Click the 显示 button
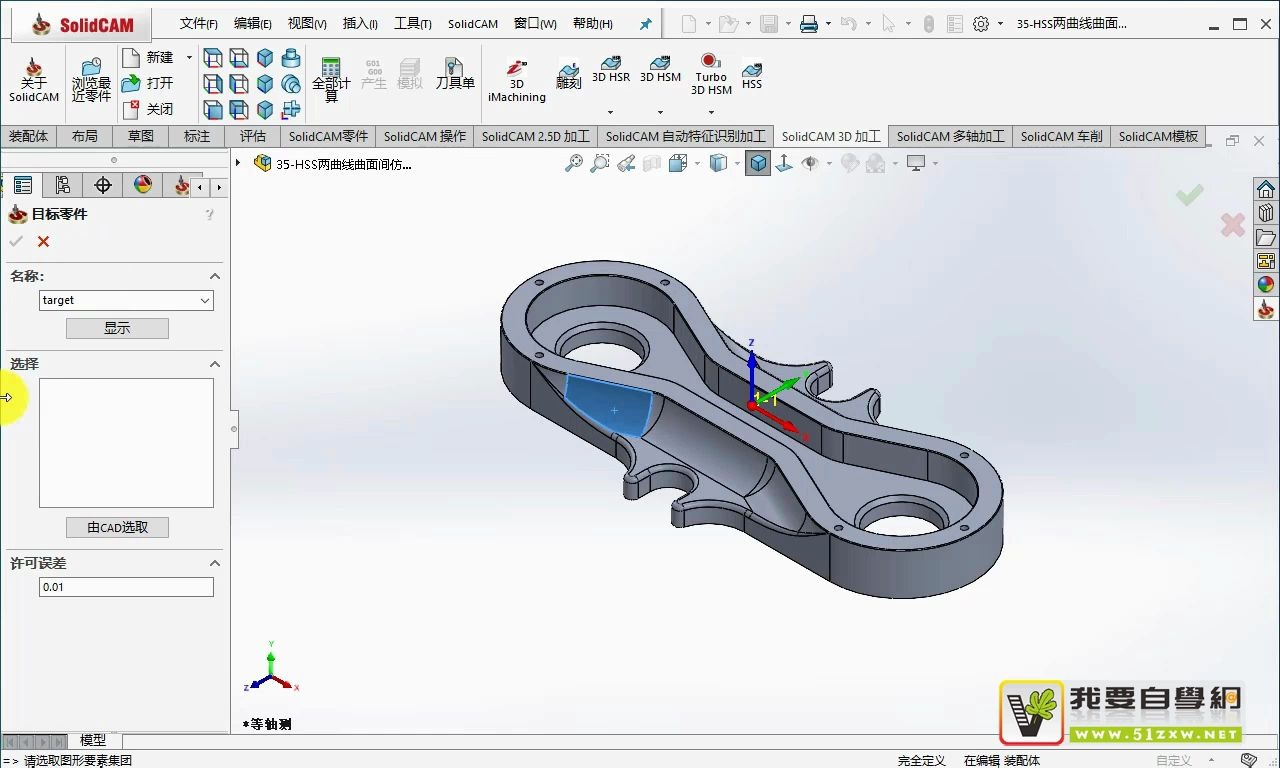 coord(117,328)
